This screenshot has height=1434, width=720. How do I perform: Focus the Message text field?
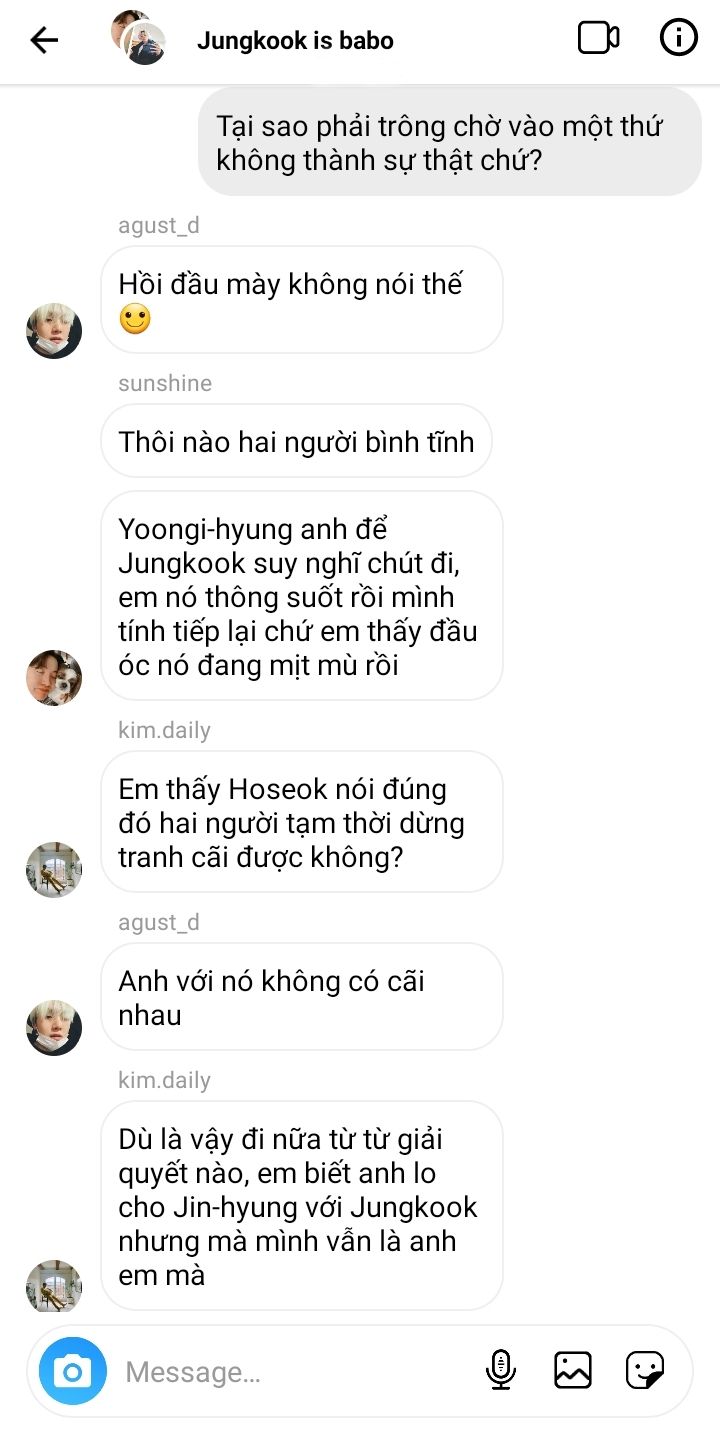pyautogui.click(x=295, y=1371)
